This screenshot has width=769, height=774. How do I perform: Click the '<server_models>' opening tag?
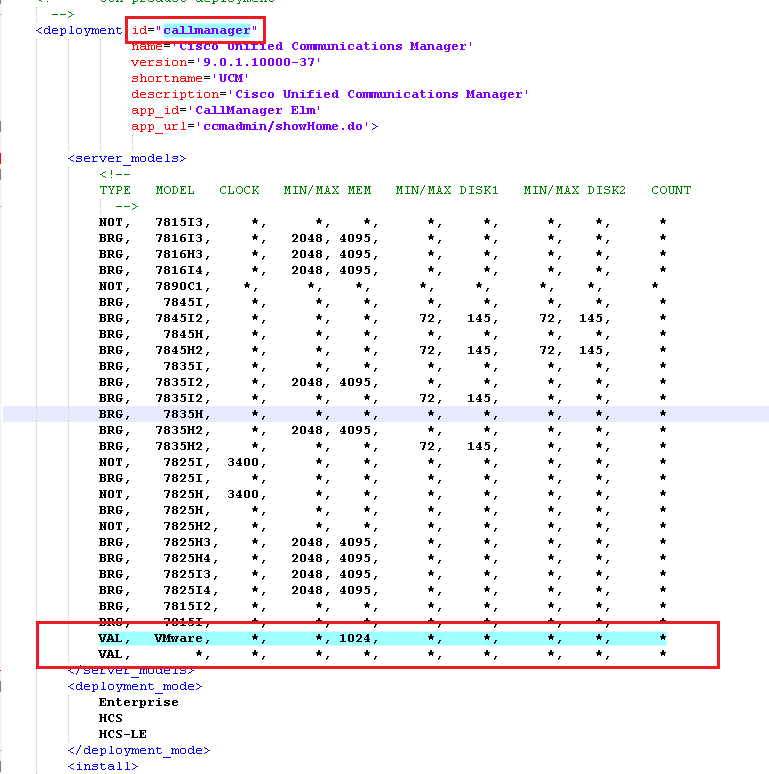tap(127, 158)
